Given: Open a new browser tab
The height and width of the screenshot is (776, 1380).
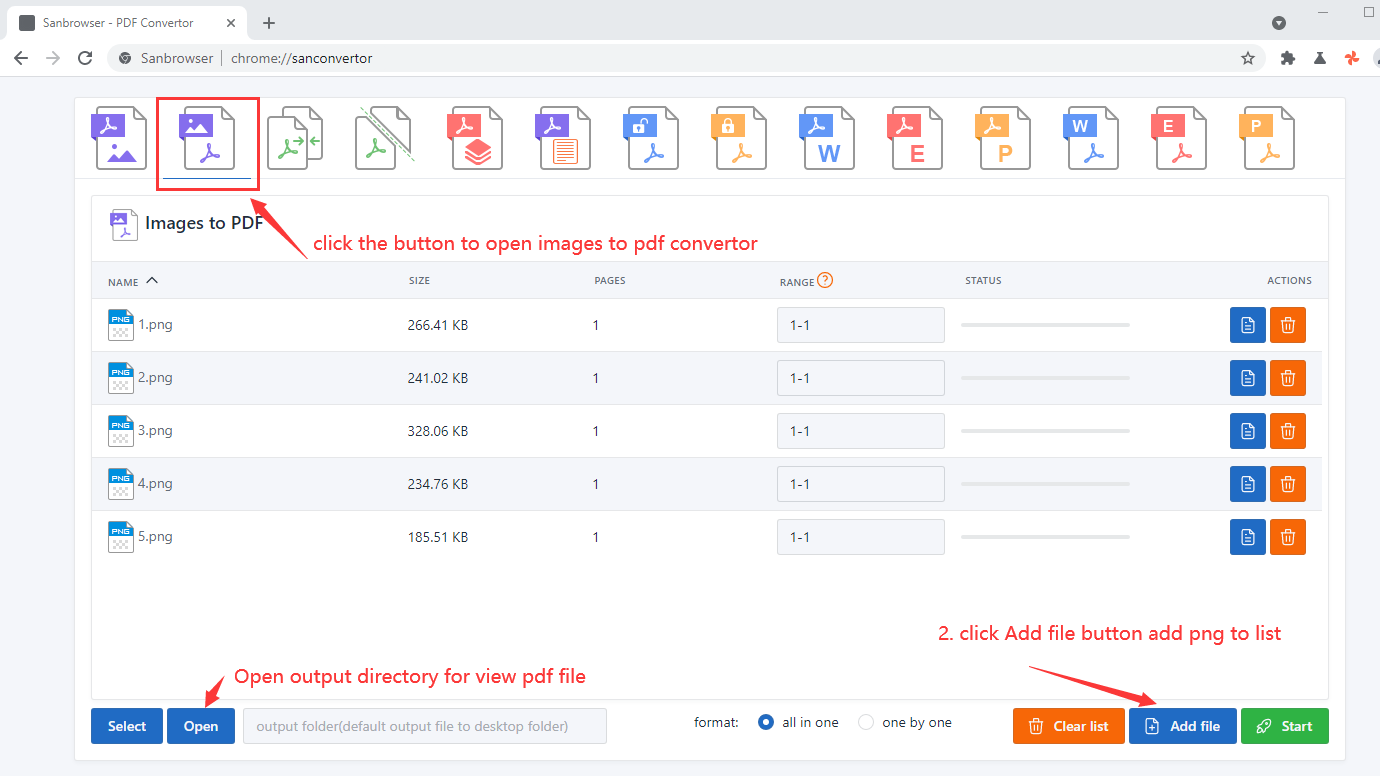Looking at the screenshot, I should [x=268, y=22].
